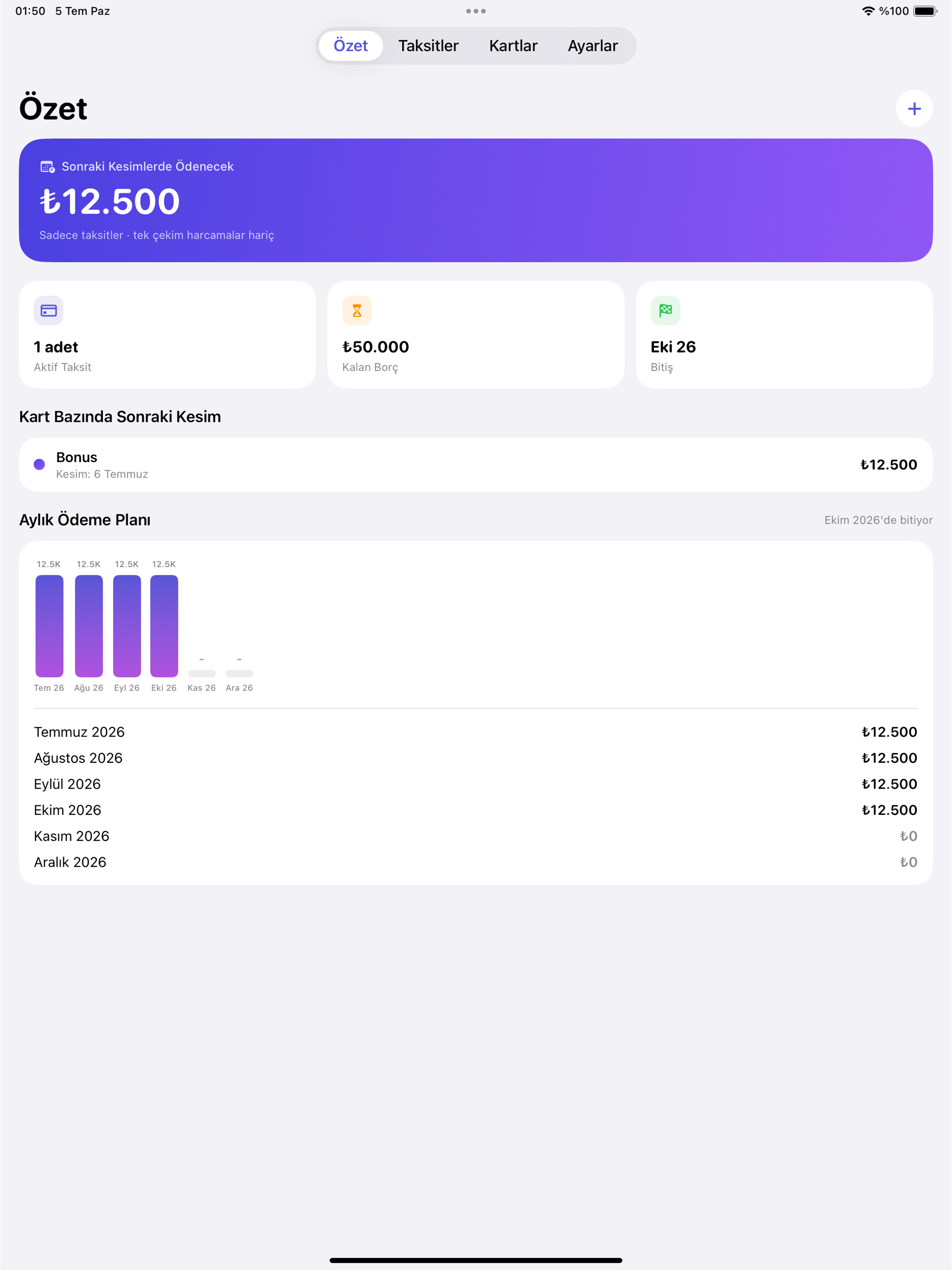The image size is (952, 1270).
Task: Tap the empty Kas 26 bar placeholder
Action: pos(202,673)
